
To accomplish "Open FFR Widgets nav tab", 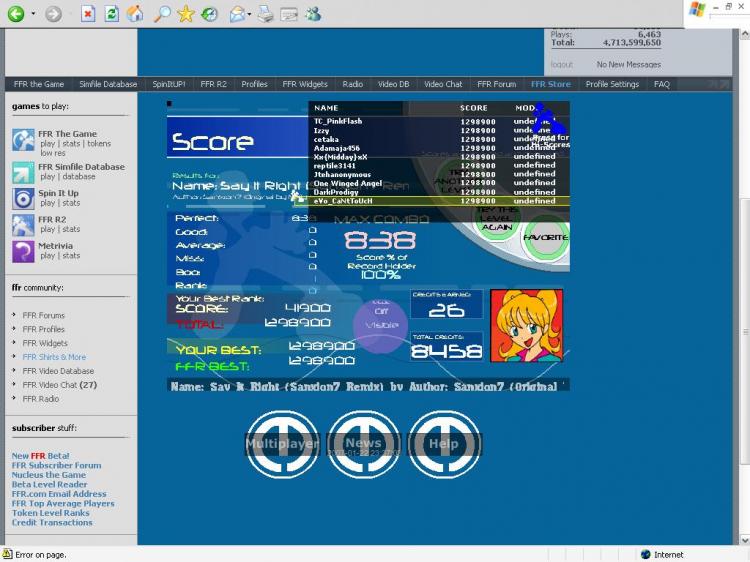I will pos(305,84).
